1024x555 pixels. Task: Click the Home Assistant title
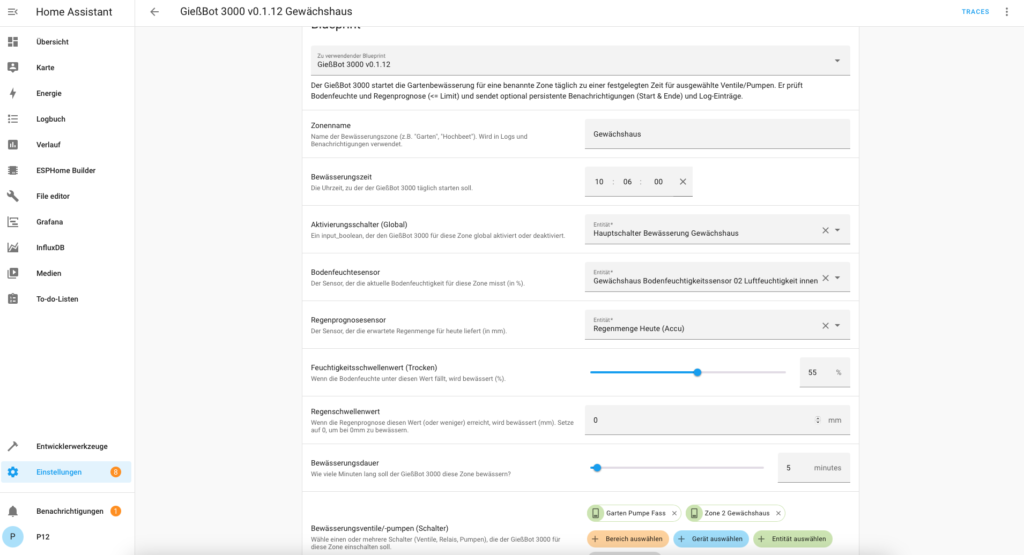[x=74, y=12]
